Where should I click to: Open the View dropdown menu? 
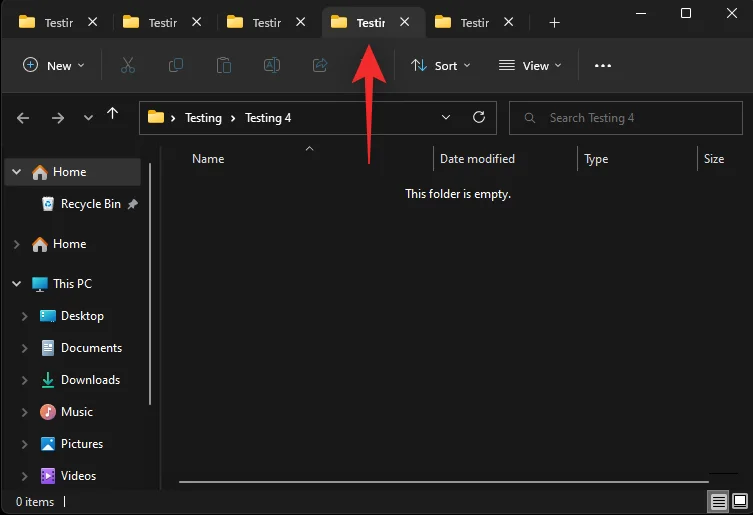pyautogui.click(x=530, y=65)
